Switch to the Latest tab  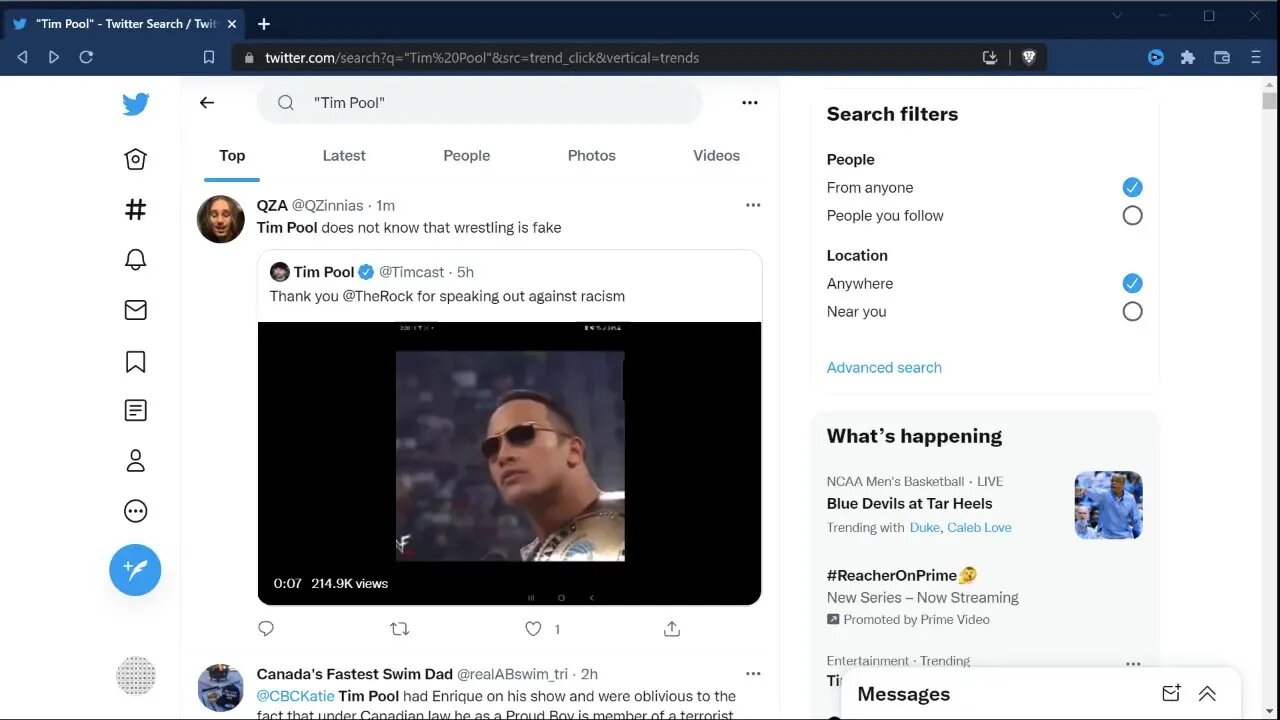(344, 156)
